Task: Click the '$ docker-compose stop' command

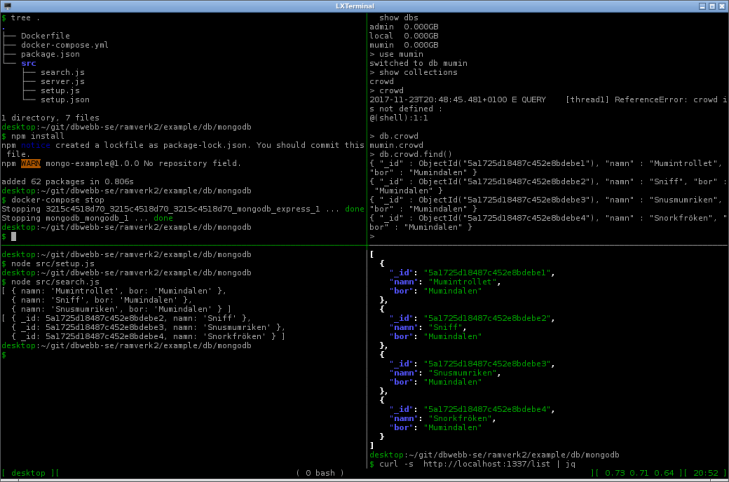Action: pos(53,200)
